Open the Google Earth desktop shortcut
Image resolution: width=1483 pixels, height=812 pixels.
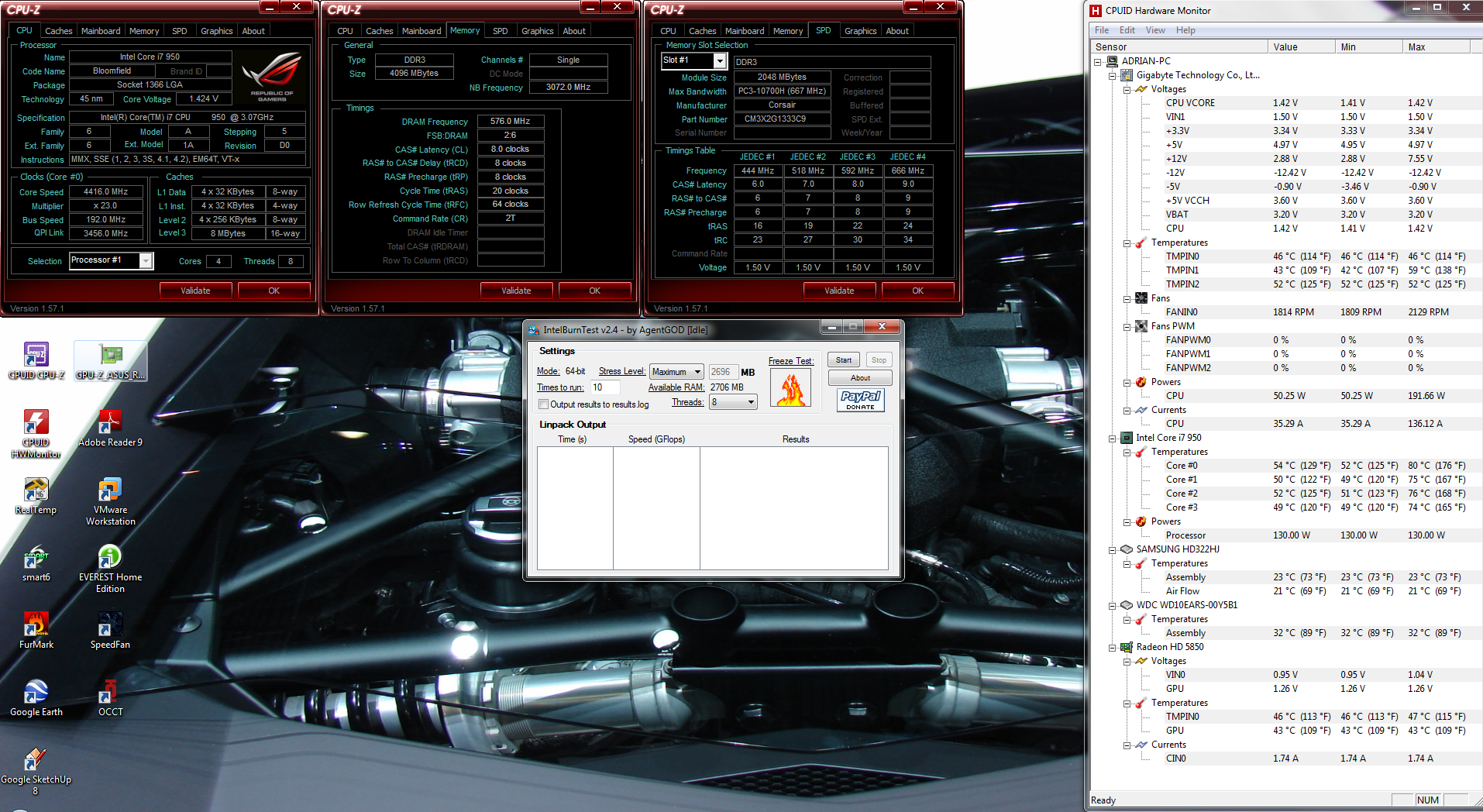click(x=36, y=692)
